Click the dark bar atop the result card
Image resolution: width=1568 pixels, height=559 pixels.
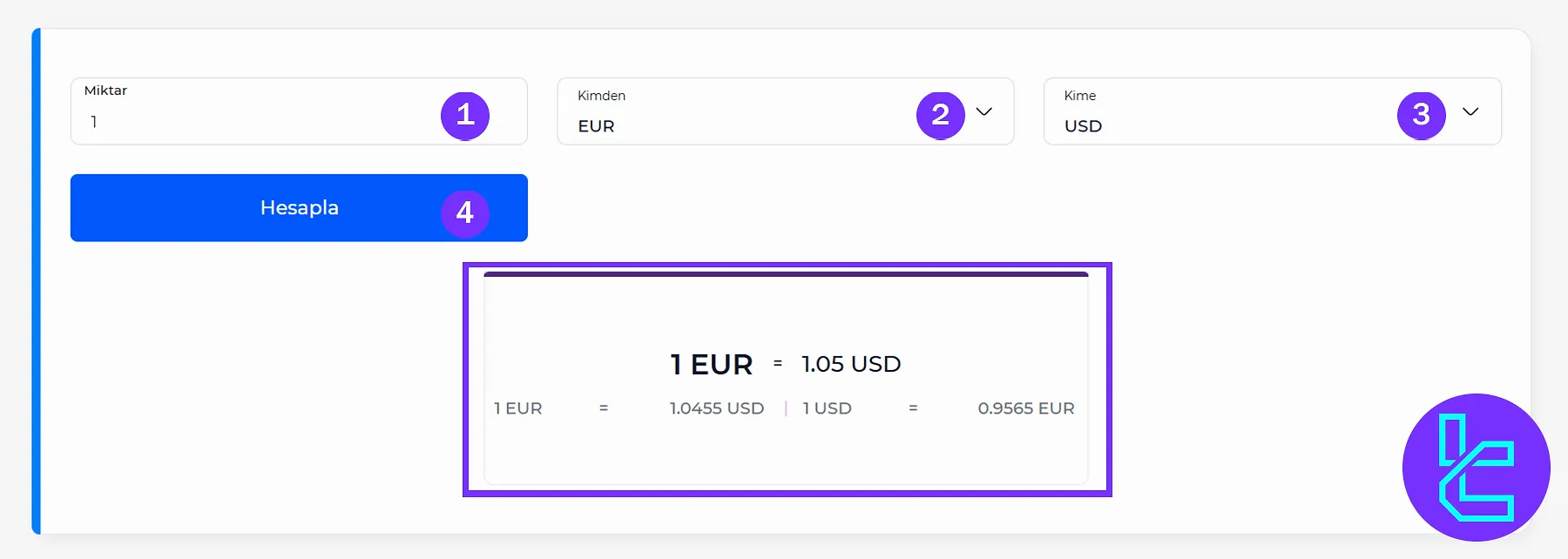pyautogui.click(x=785, y=273)
